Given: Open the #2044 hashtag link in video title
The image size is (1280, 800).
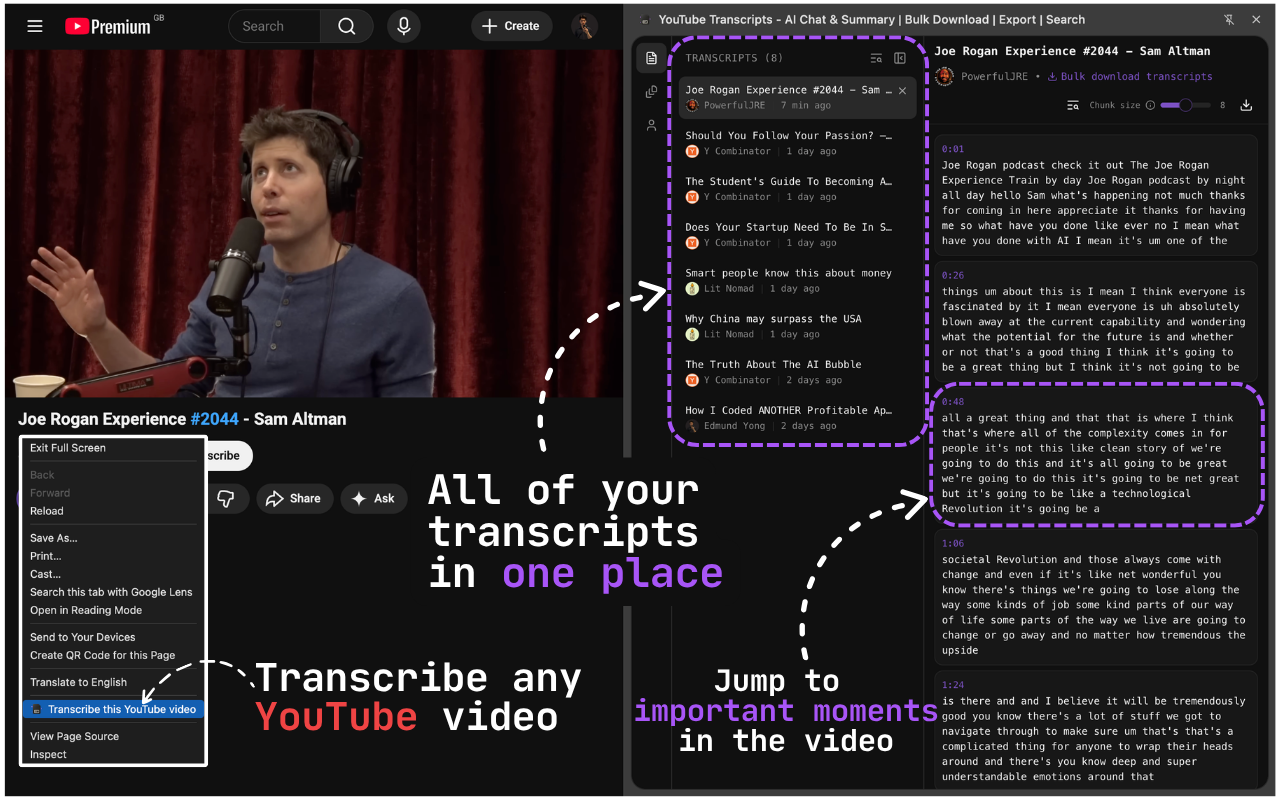Looking at the screenshot, I should tap(215, 419).
